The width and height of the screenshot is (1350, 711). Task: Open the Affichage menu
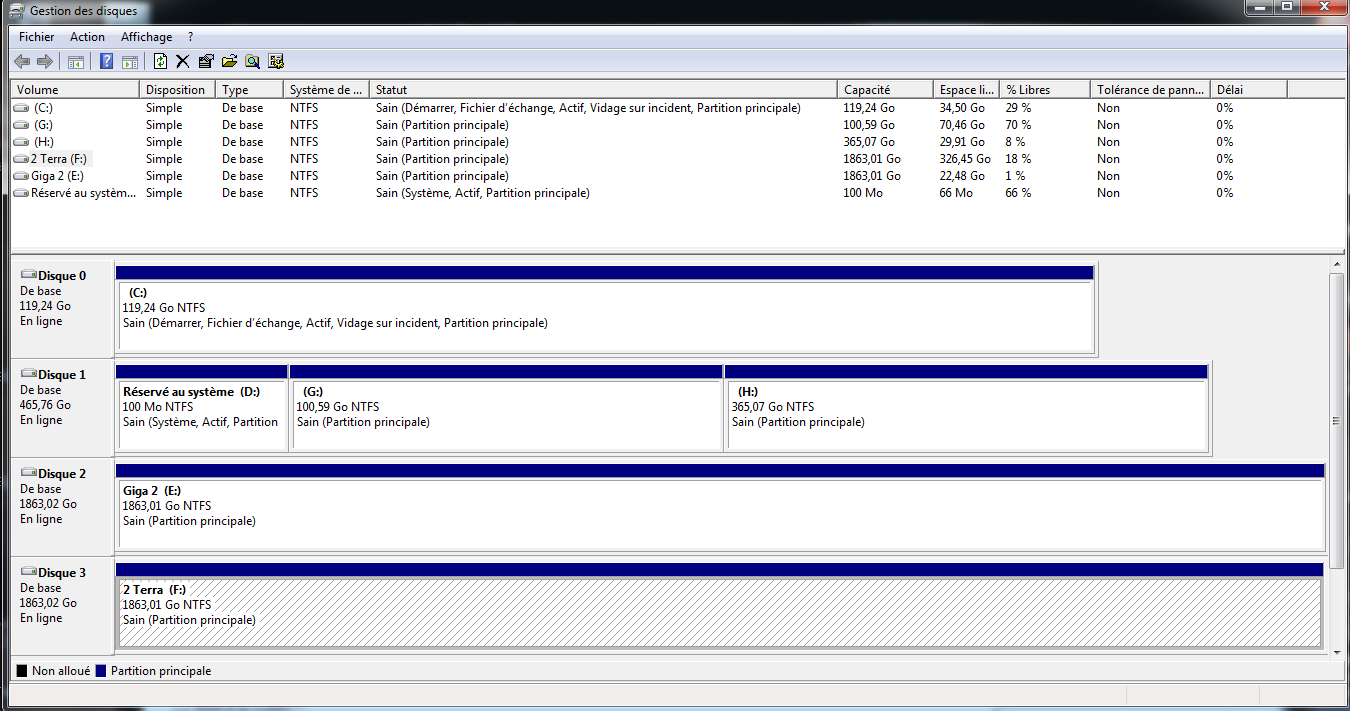147,37
